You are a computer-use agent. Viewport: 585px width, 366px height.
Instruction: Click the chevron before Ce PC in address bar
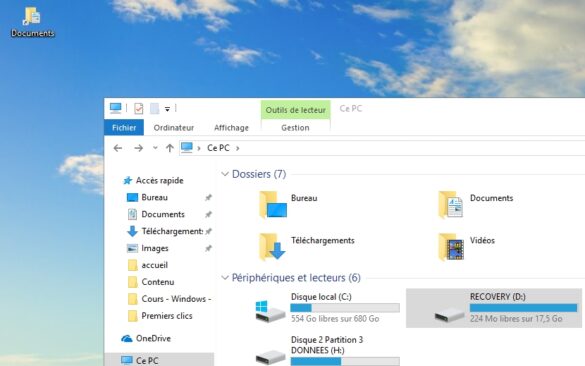tap(199, 148)
